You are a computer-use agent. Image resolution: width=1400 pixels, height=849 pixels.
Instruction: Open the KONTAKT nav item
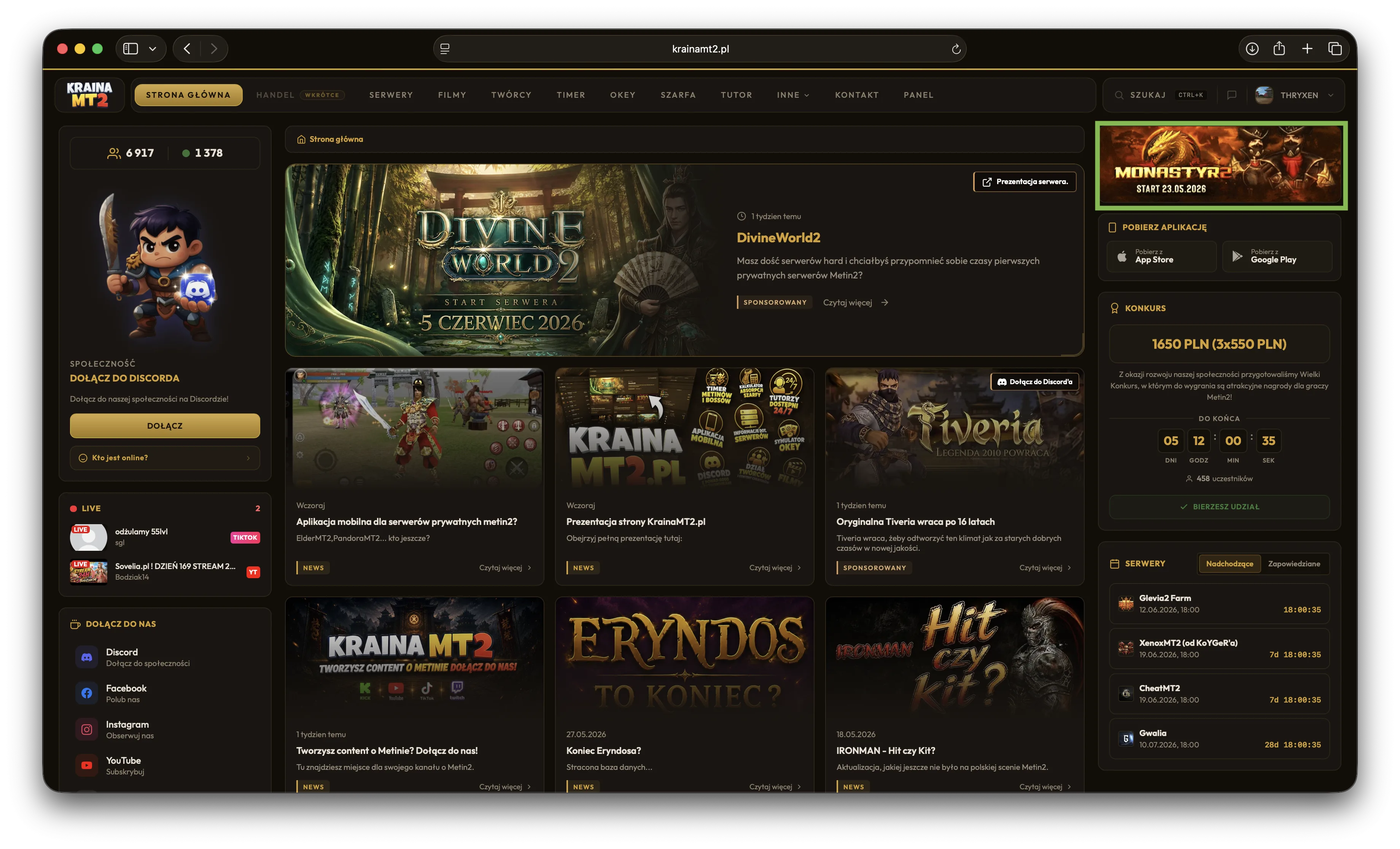(856, 95)
